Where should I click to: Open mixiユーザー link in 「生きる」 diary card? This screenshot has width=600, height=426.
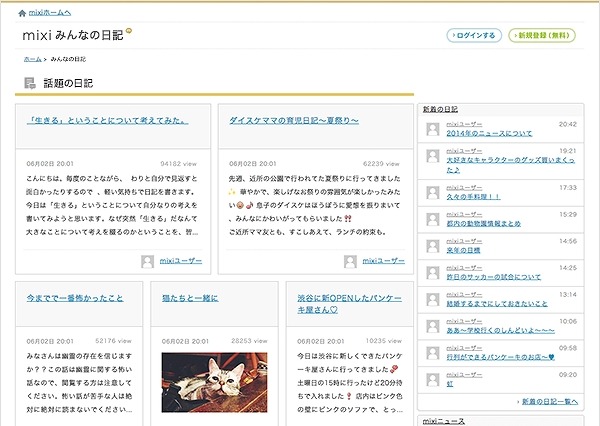pos(181,261)
